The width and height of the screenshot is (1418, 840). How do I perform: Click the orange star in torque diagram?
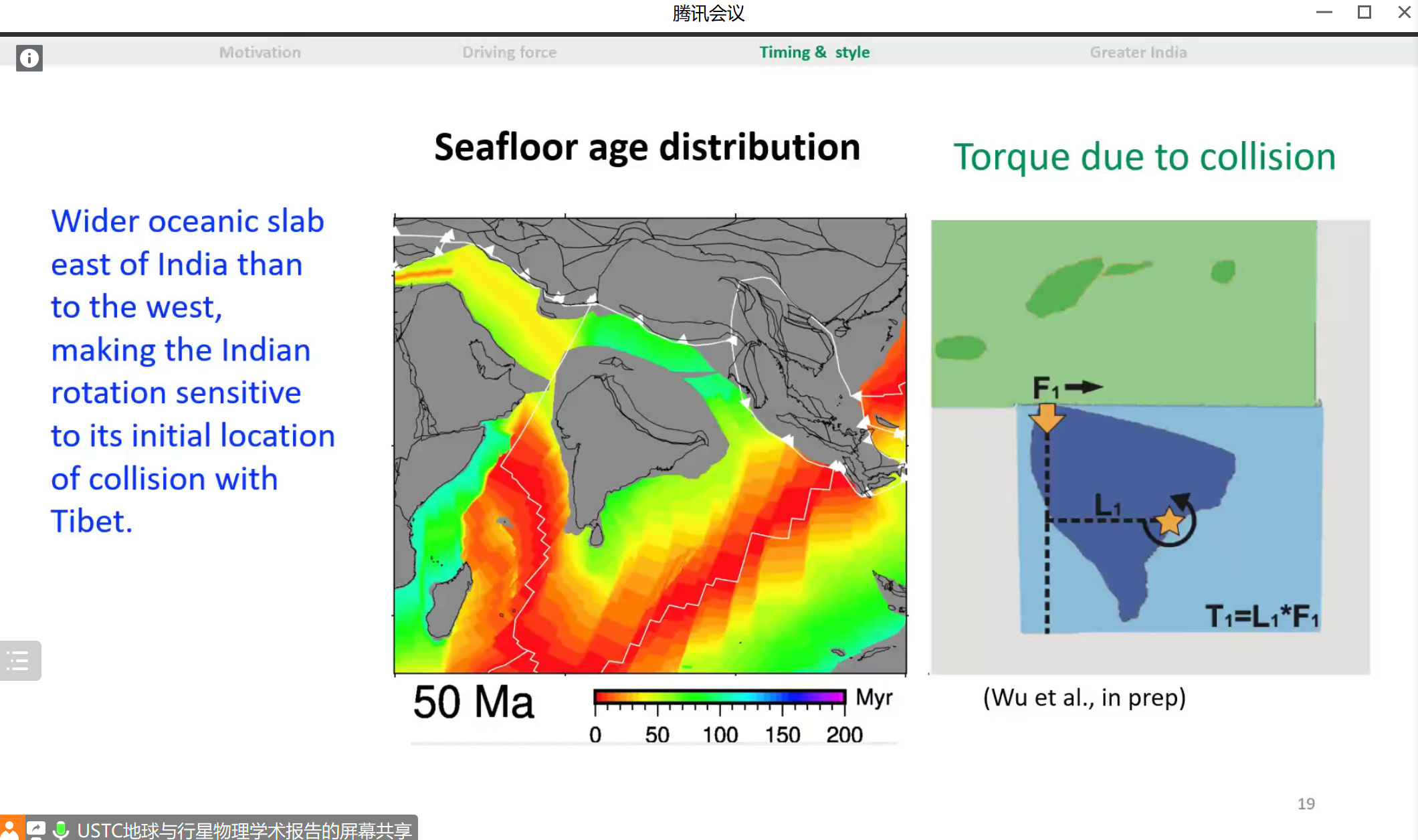point(1169,522)
